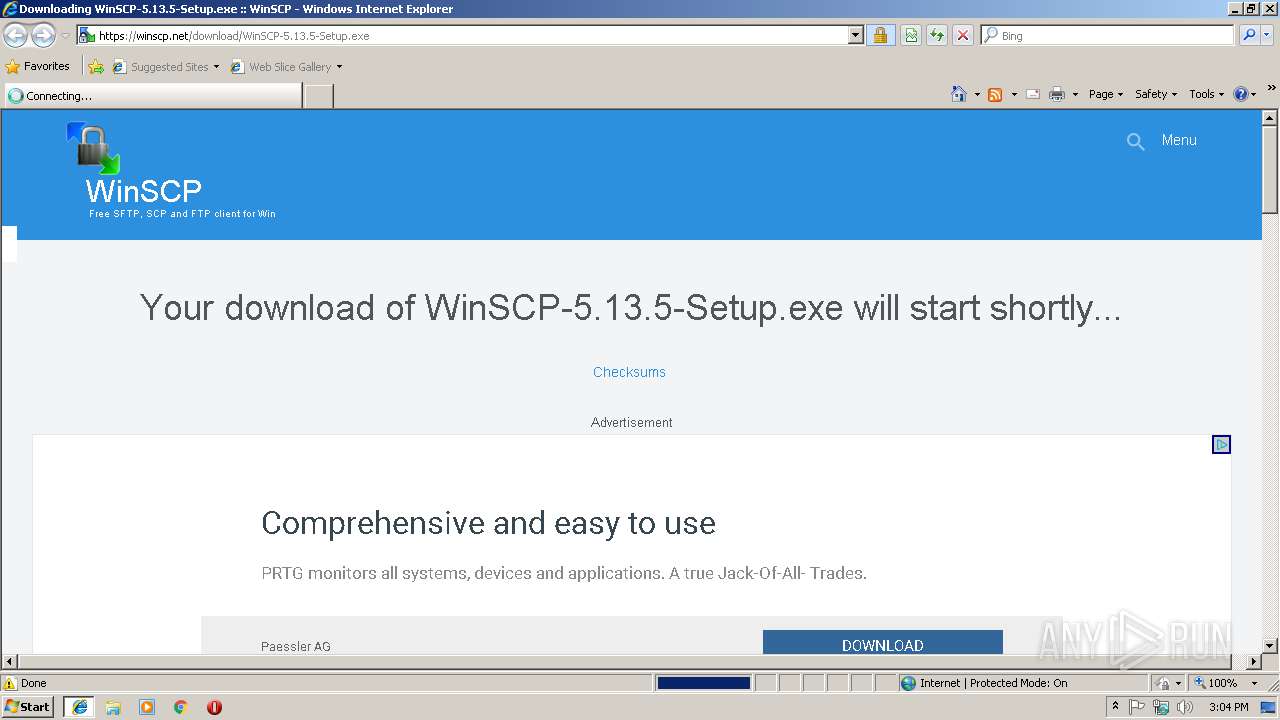Open the Page menu

1105,94
